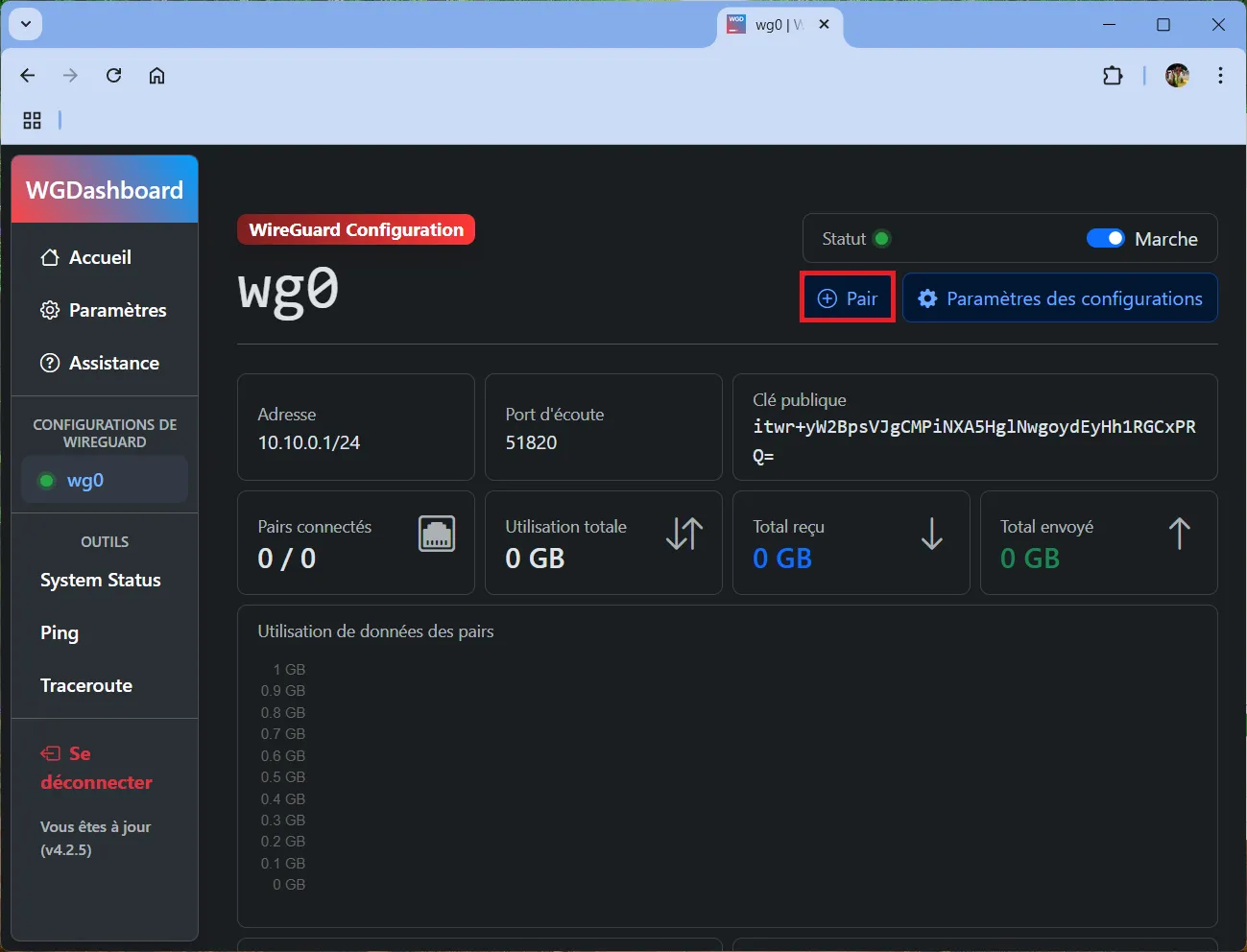Click the up arrow icon in Total envoyé
The width and height of the screenshot is (1247, 952).
coord(1180,534)
